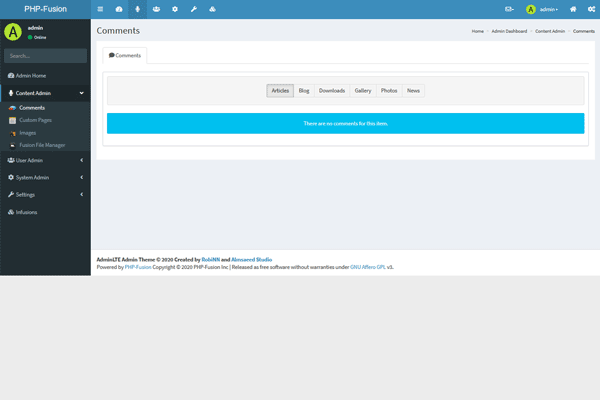Focus the sidebar Search field
The height and width of the screenshot is (400, 600).
(45, 56)
